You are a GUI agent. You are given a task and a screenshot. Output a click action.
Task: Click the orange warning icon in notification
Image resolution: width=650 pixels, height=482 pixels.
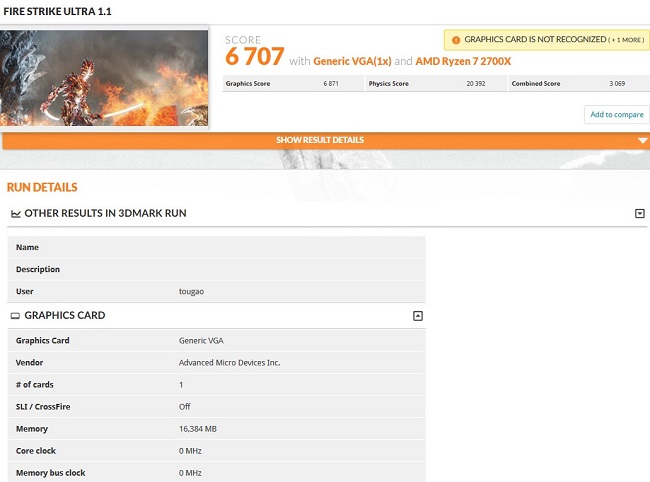click(x=456, y=40)
